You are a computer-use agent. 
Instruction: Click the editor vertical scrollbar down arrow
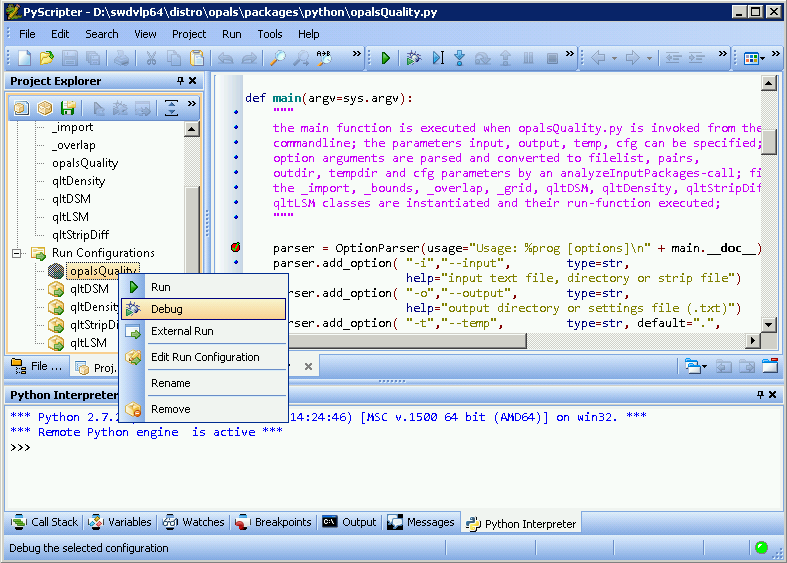[768, 324]
